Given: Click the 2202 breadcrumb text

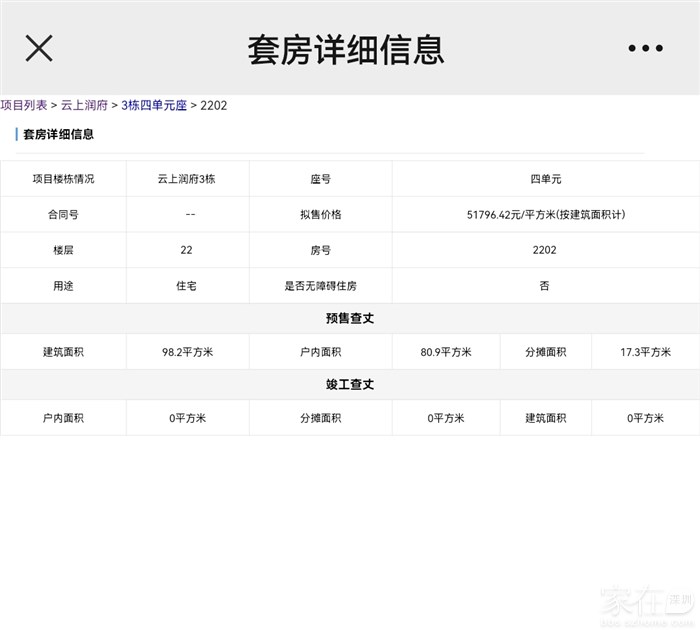Looking at the screenshot, I should 214,105.
